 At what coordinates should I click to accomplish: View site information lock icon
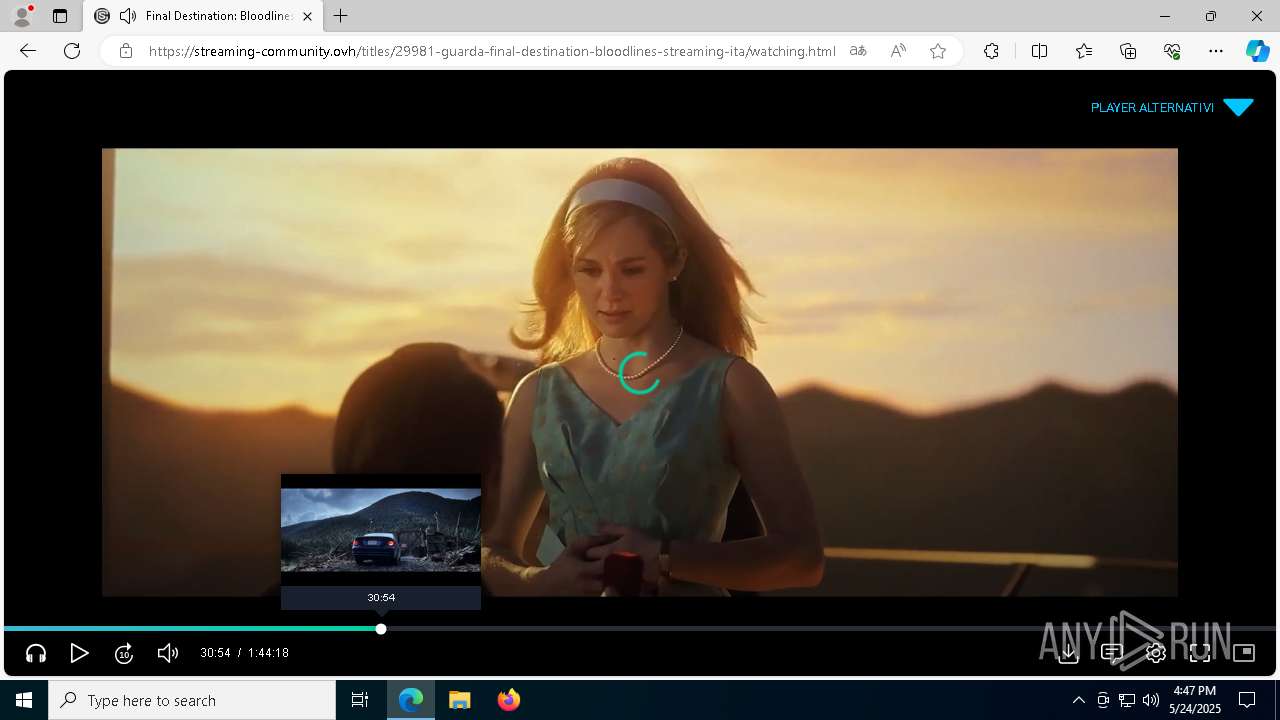point(126,51)
